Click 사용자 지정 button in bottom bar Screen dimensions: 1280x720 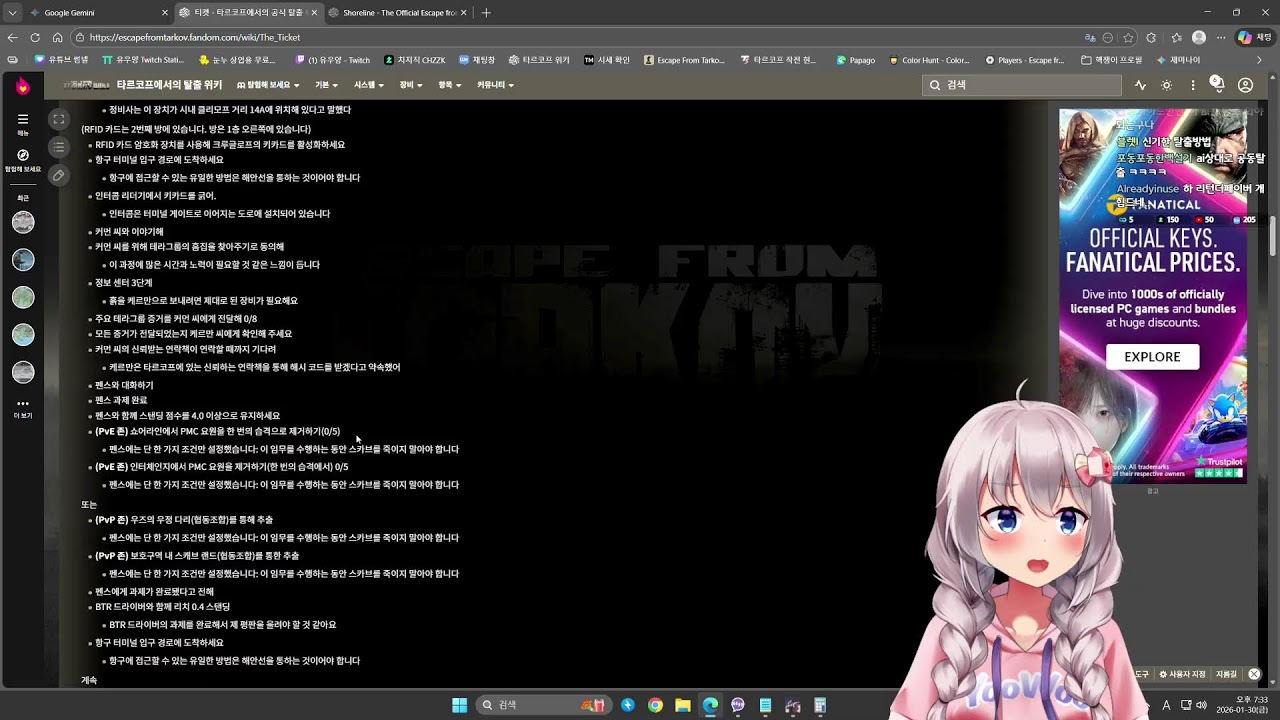coord(1183,674)
